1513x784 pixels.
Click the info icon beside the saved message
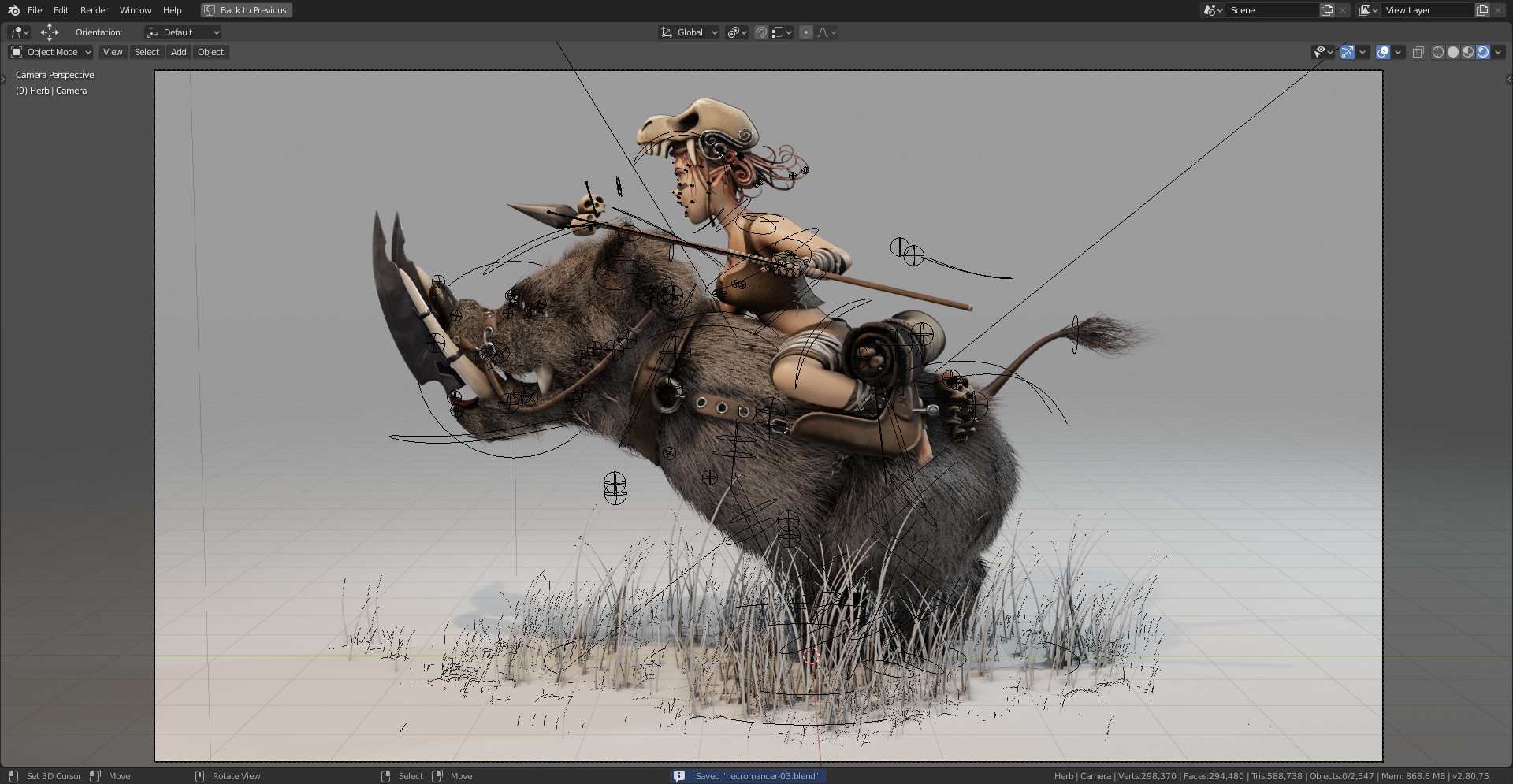(x=679, y=776)
